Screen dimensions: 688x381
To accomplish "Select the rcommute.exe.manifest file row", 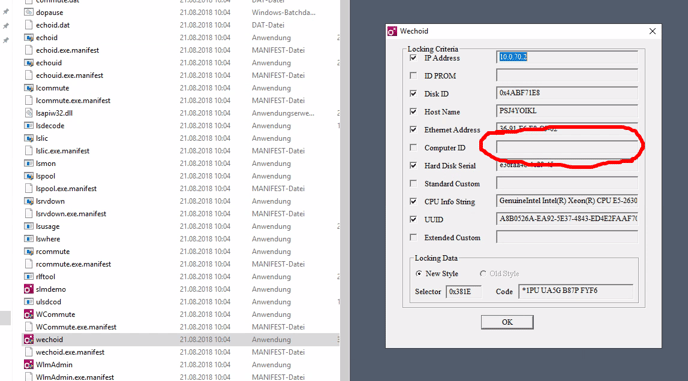I will (181, 264).
